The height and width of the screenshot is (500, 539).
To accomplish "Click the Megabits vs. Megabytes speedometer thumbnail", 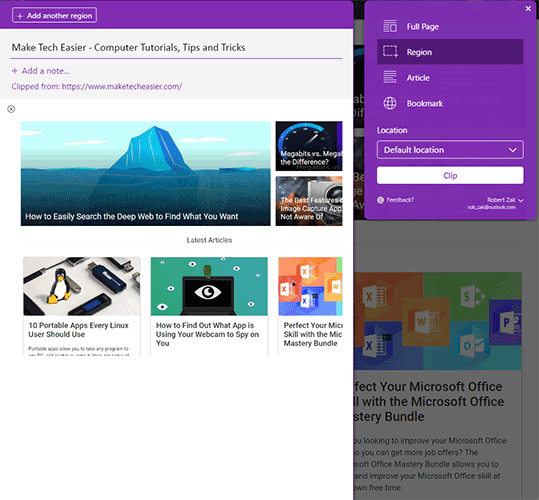I will [309, 146].
